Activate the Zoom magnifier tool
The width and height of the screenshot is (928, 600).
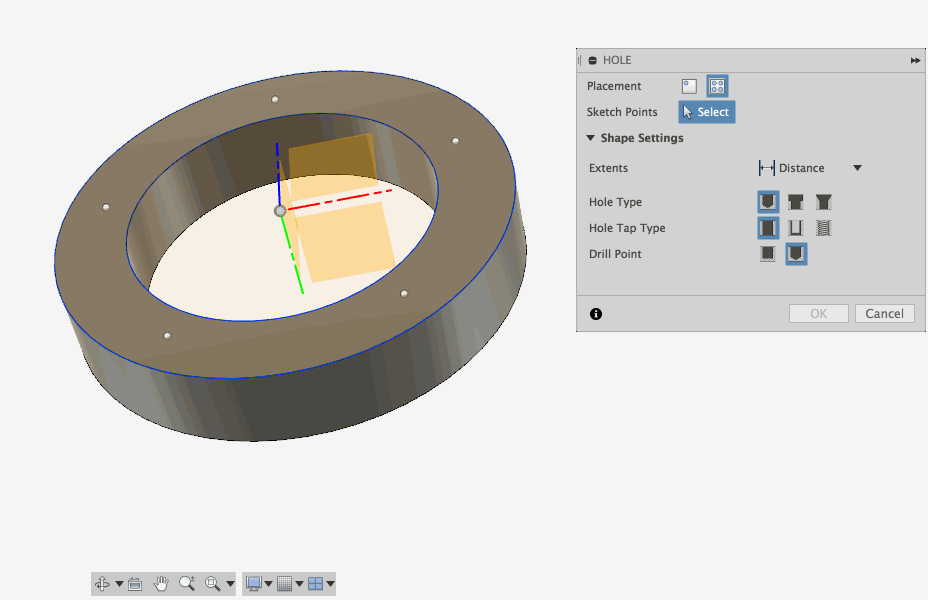tap(187, 584)
